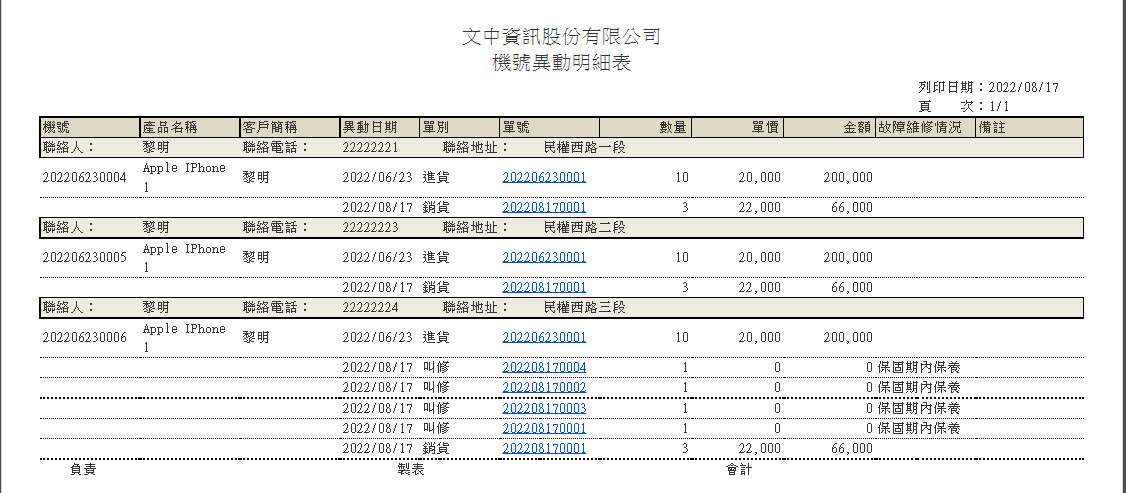The width and height of the screenshot is (1126, 493).
Task: Open 叫修 row link 202208170001
Action: coord(544,428)
